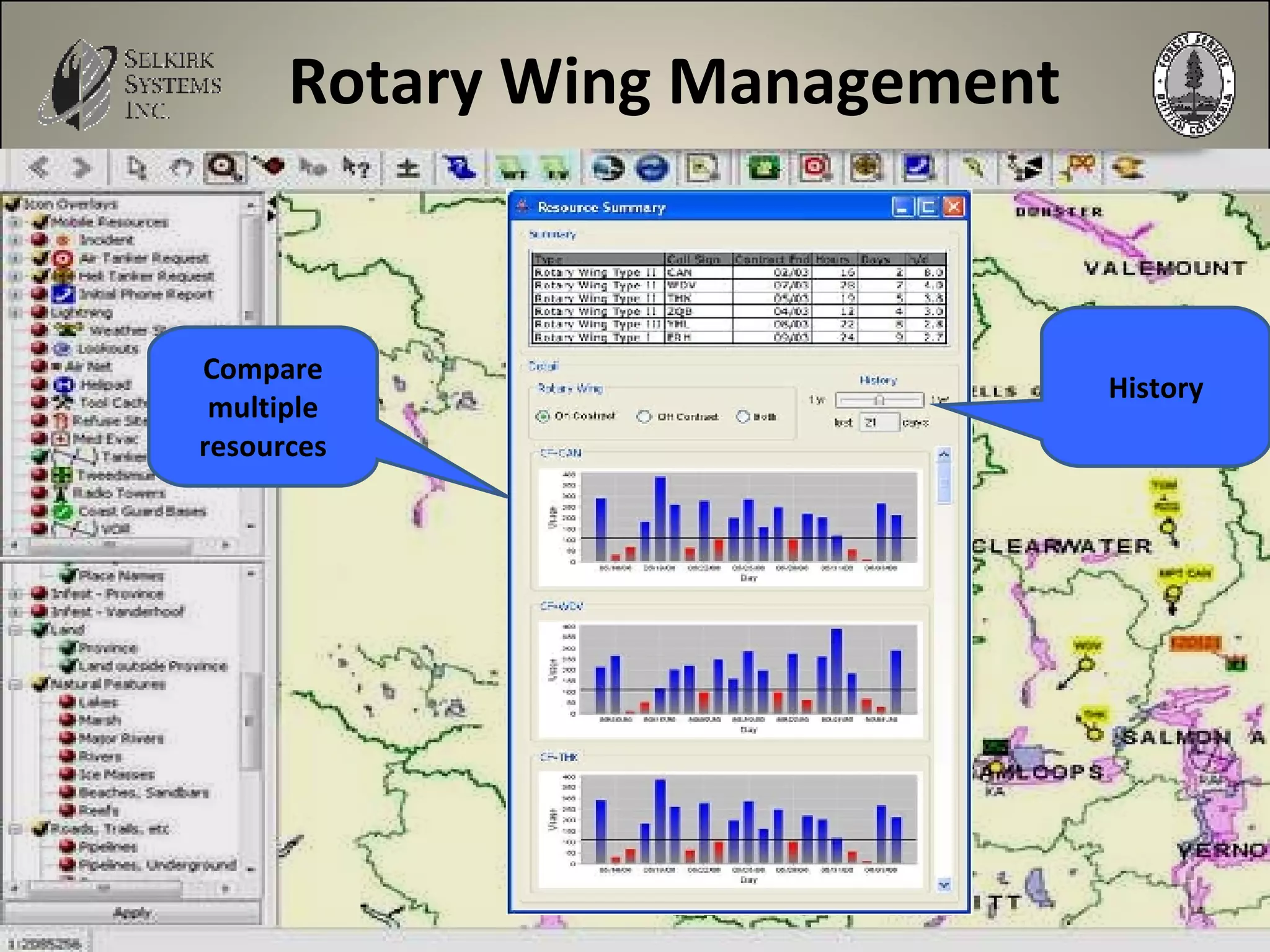The width and height of the screenshot is (1270, 952).
Task: Click the dark globe icon
Action: (x=608, y=168)
